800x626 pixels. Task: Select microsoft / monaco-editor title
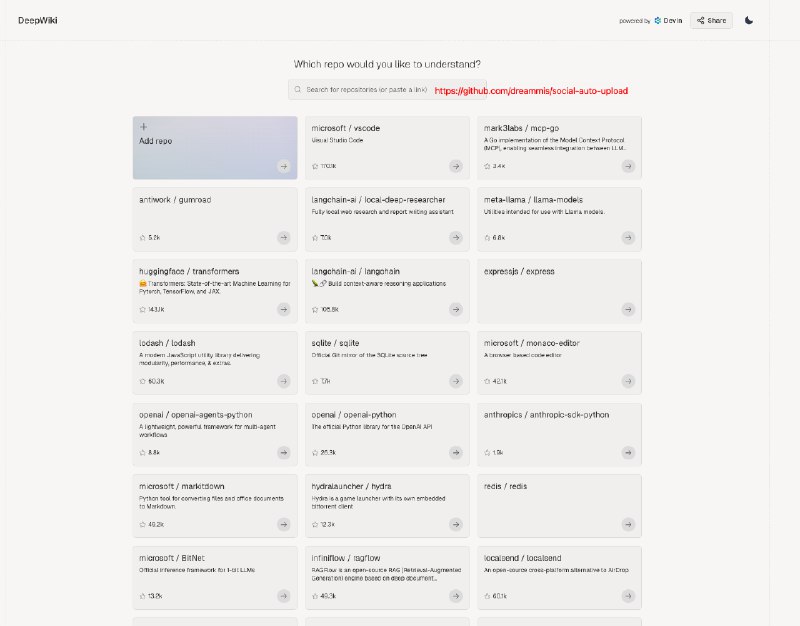pos(532,343)
